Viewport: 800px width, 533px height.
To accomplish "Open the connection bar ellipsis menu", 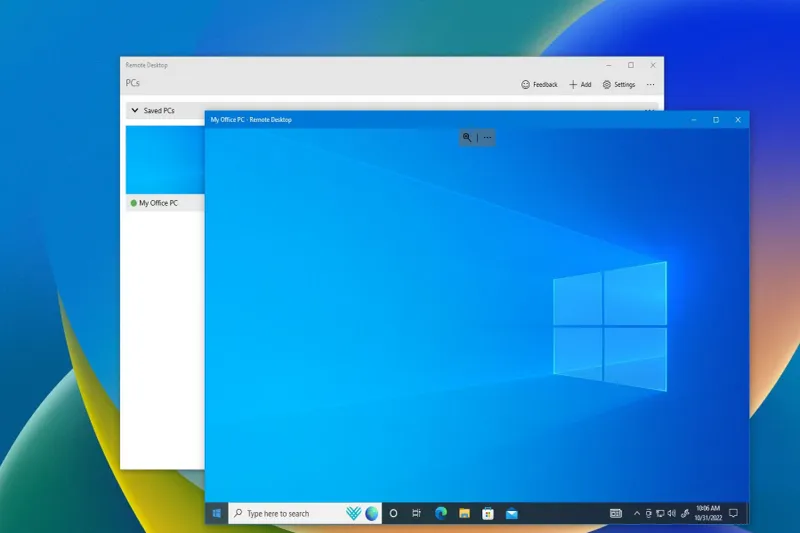I will pyautogui.click(x=488, y=137).
